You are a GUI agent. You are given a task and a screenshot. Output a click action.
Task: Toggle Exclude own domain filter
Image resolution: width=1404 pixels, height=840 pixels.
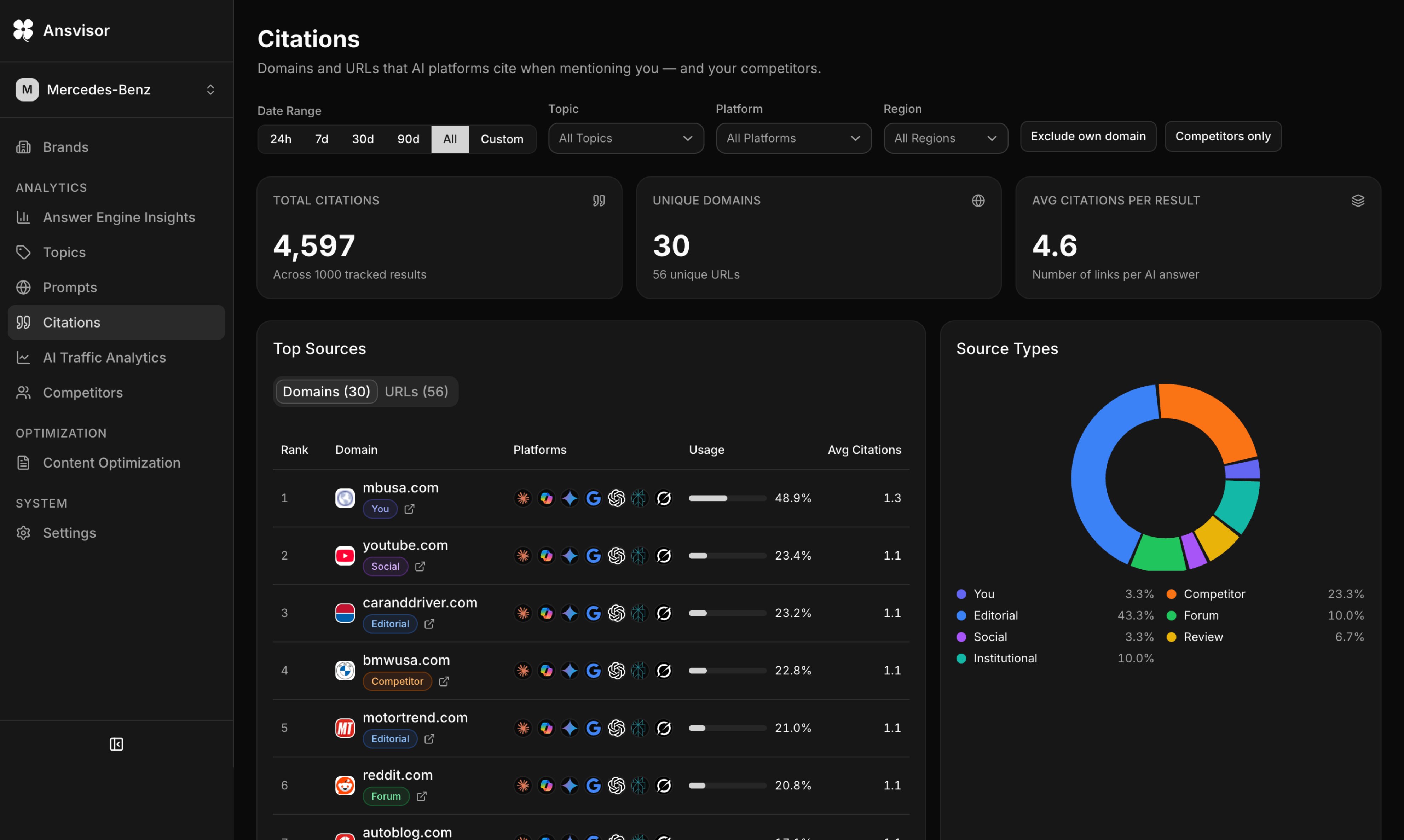coord(1088,137)
